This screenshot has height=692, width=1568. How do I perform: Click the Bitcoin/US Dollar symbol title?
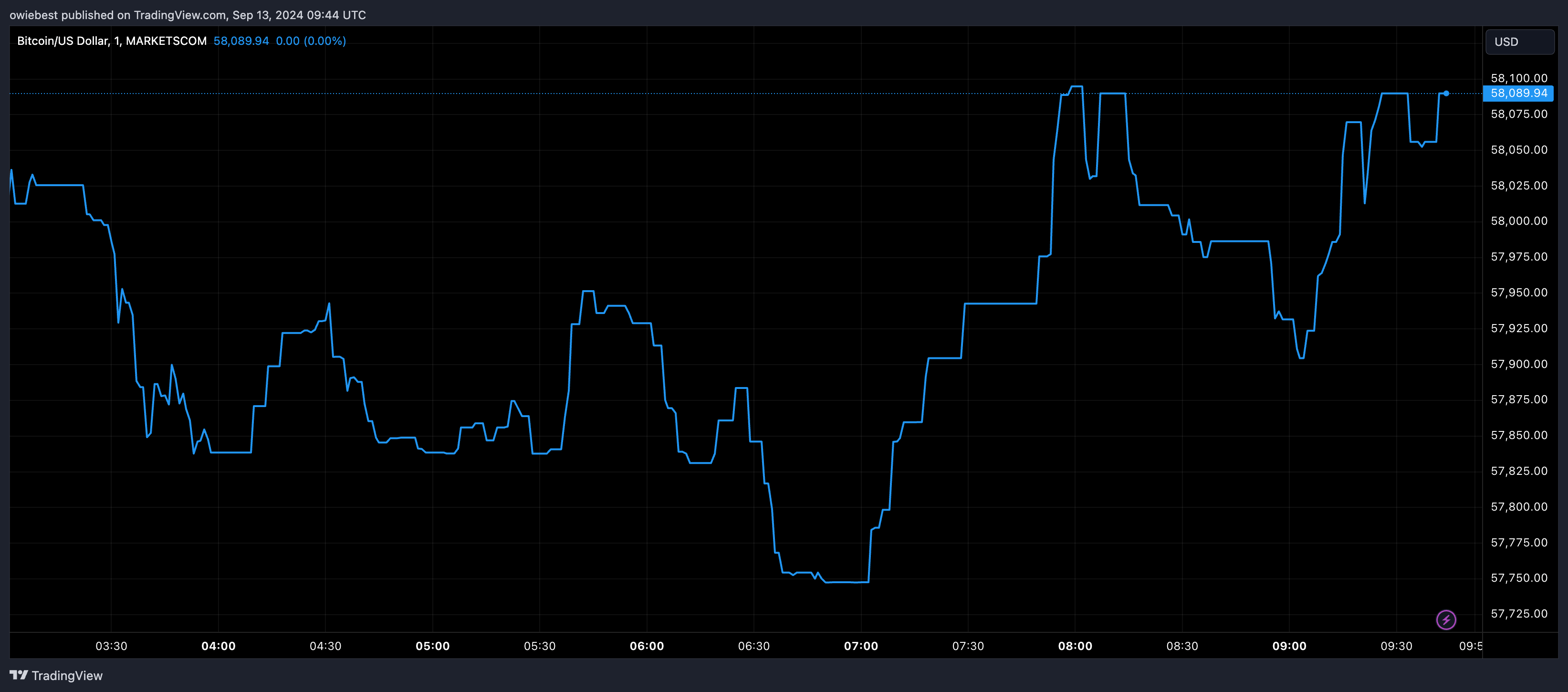(x=111, y=41)
